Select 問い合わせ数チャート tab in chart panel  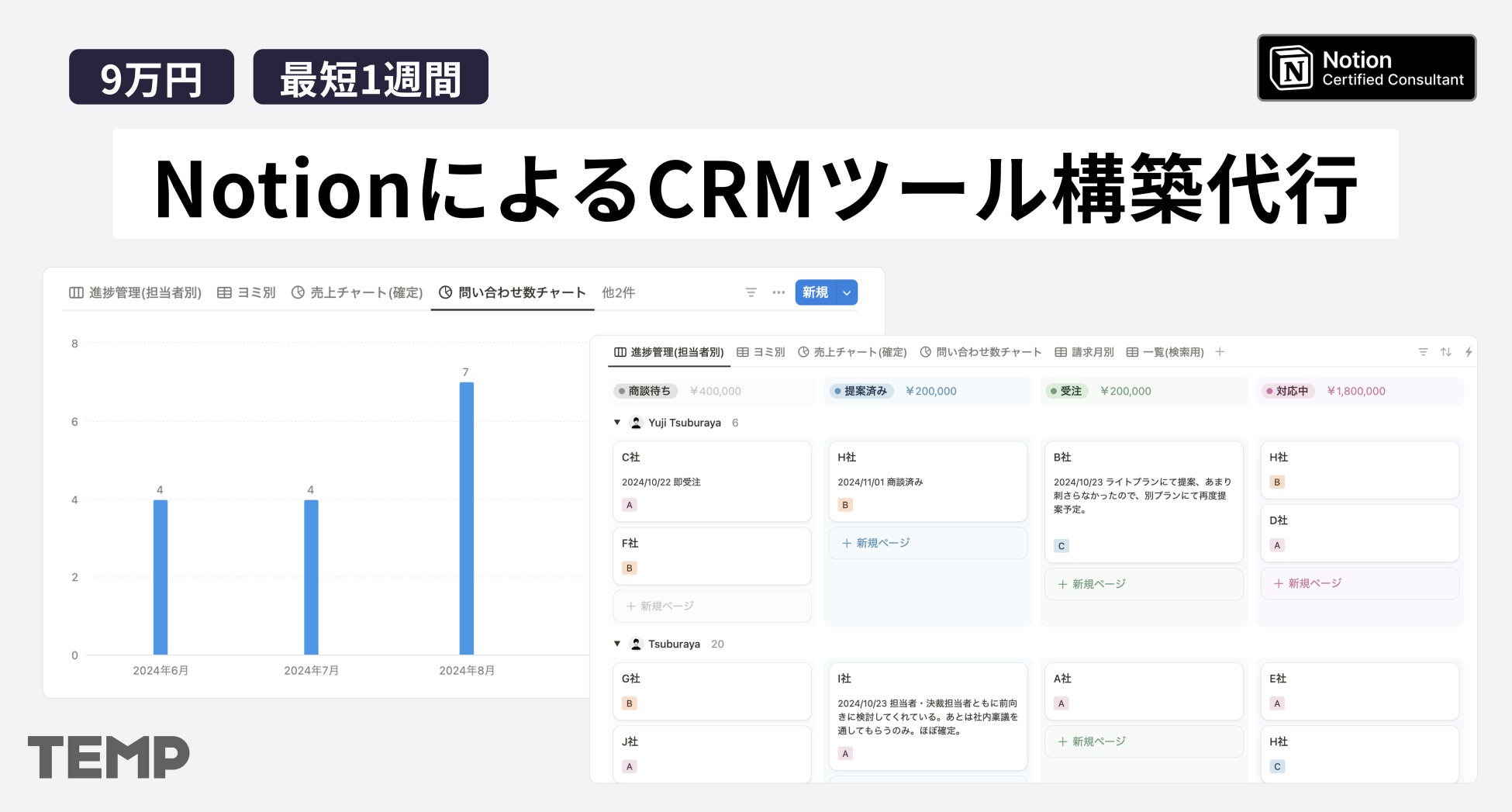pos(513,292)
